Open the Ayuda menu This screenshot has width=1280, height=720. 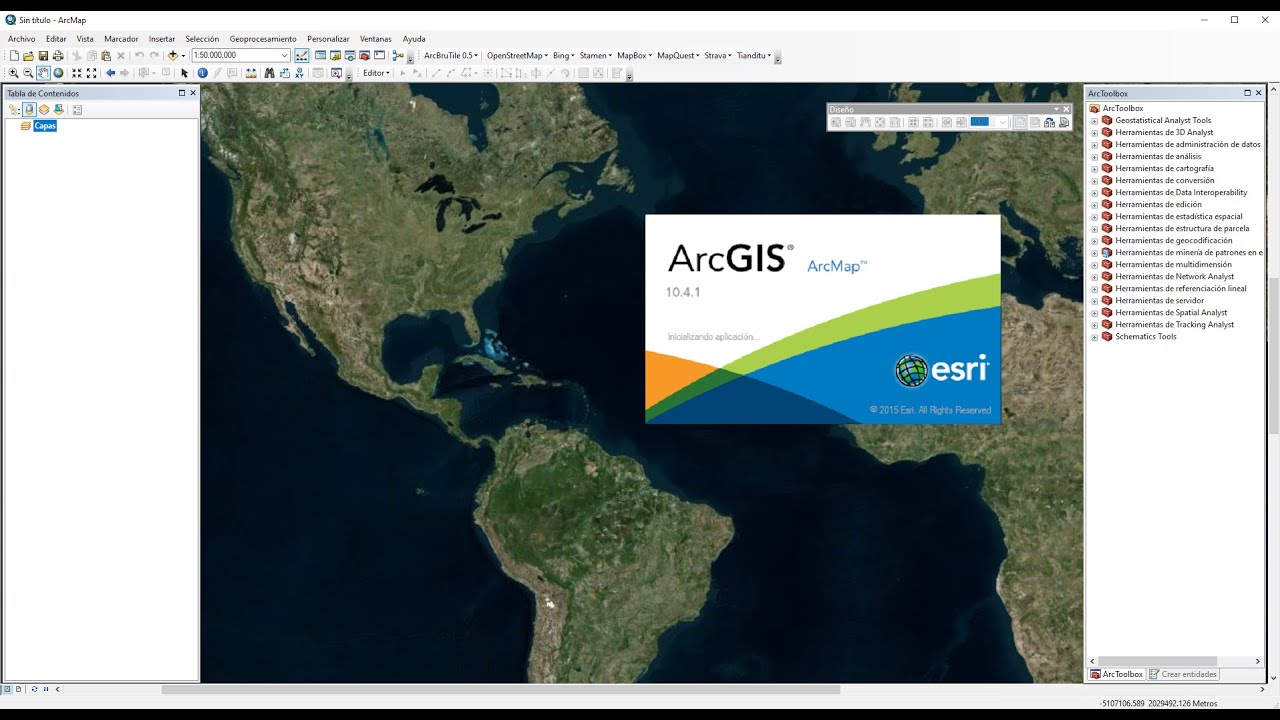(414, 39)
